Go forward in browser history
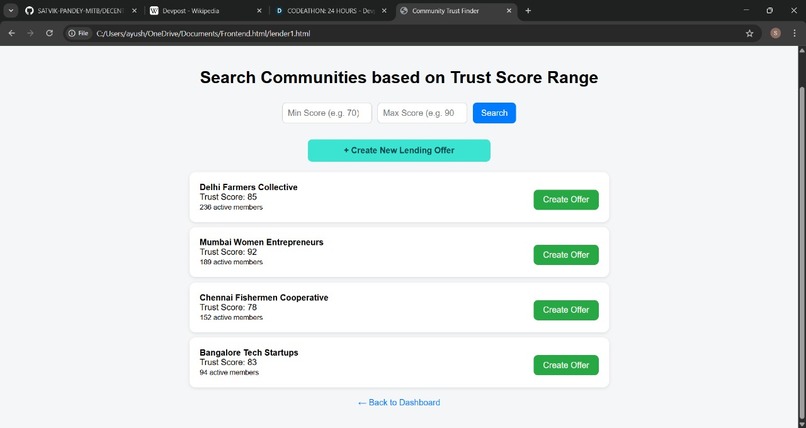The width and height of the screenshot is (806, 428). (30, 33)
